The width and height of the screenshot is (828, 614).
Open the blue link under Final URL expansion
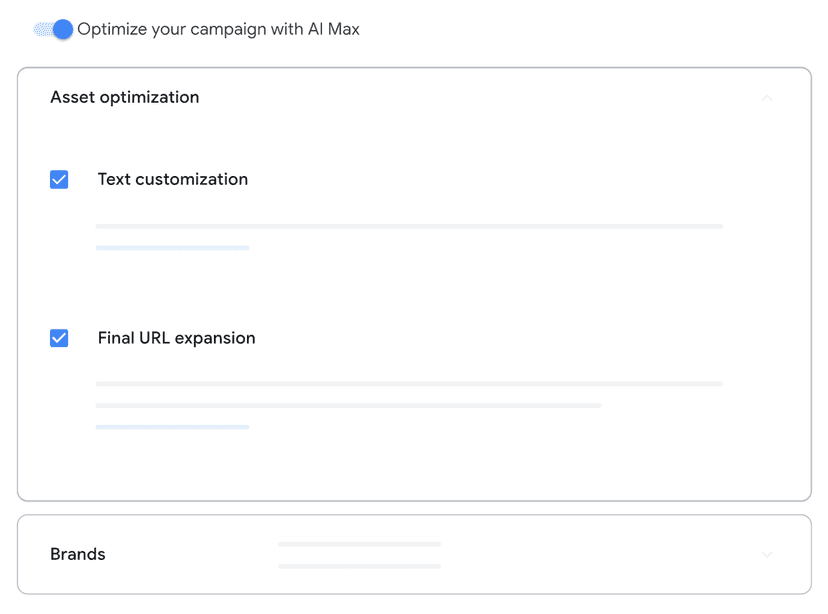click(x=172, y=427)
